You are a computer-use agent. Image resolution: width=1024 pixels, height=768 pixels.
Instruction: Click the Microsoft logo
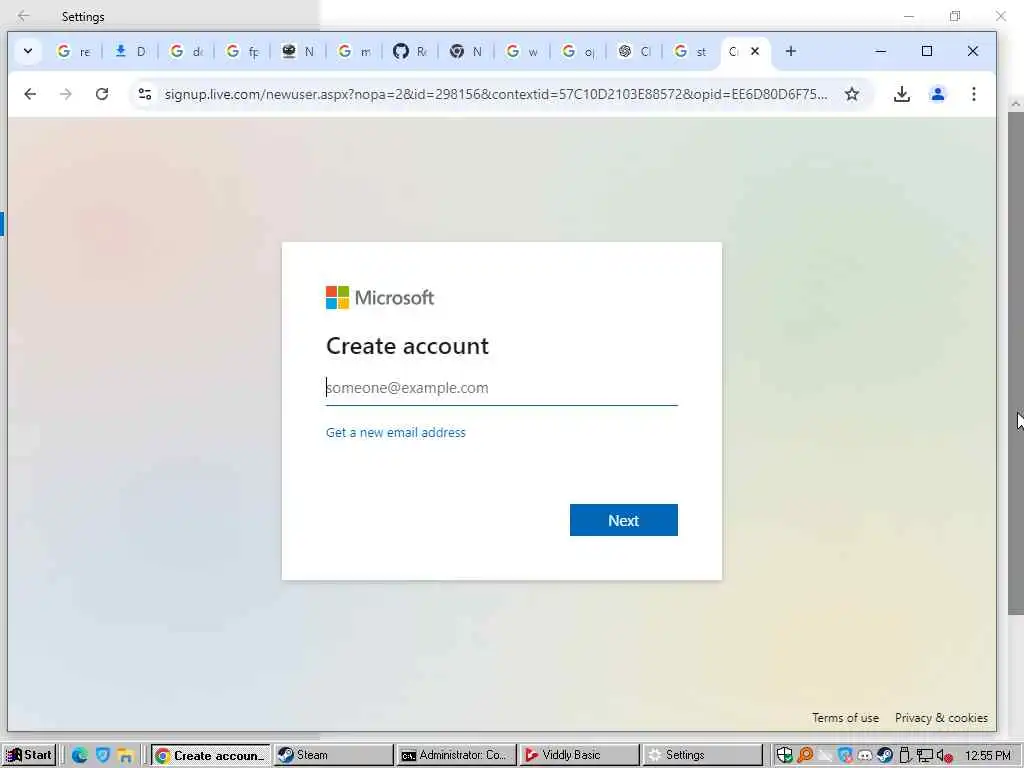point(380,298)
